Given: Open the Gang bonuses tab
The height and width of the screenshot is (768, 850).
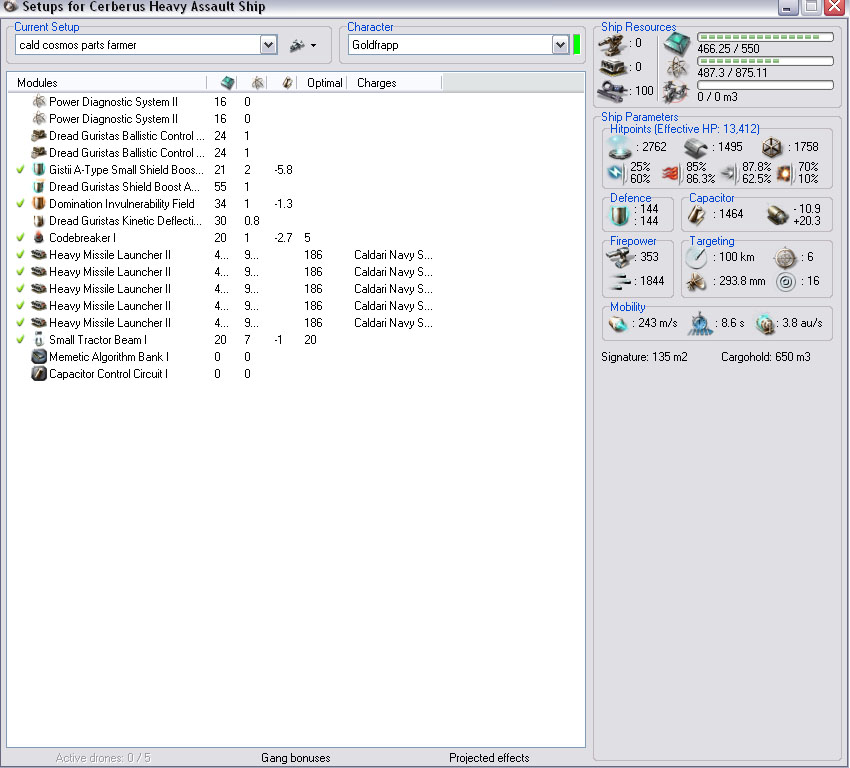Looking at the screenshot, I should click(295, 758).
